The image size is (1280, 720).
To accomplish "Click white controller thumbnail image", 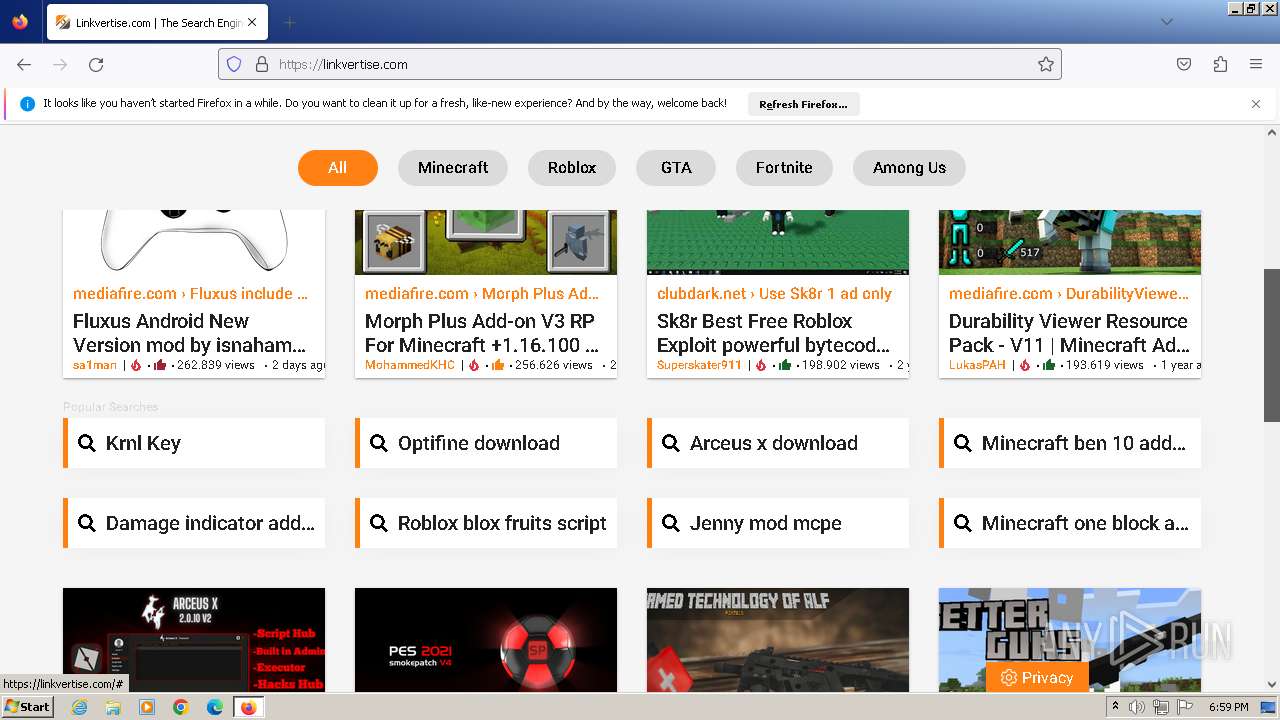I will pyautogui.click(x=194, y=242).
